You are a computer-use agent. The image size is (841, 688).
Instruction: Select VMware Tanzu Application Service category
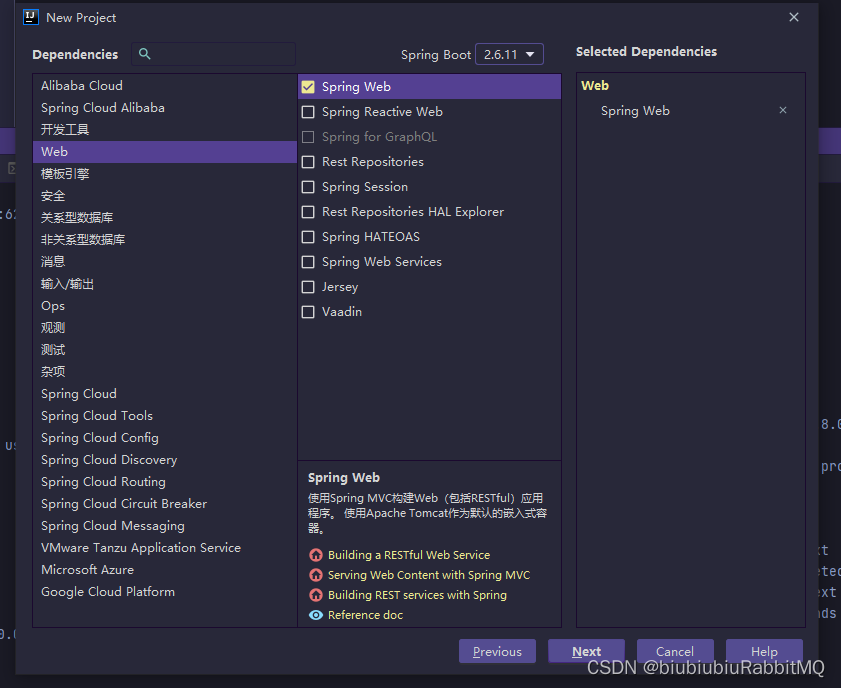pyautogui.click(x=165, y=548)
